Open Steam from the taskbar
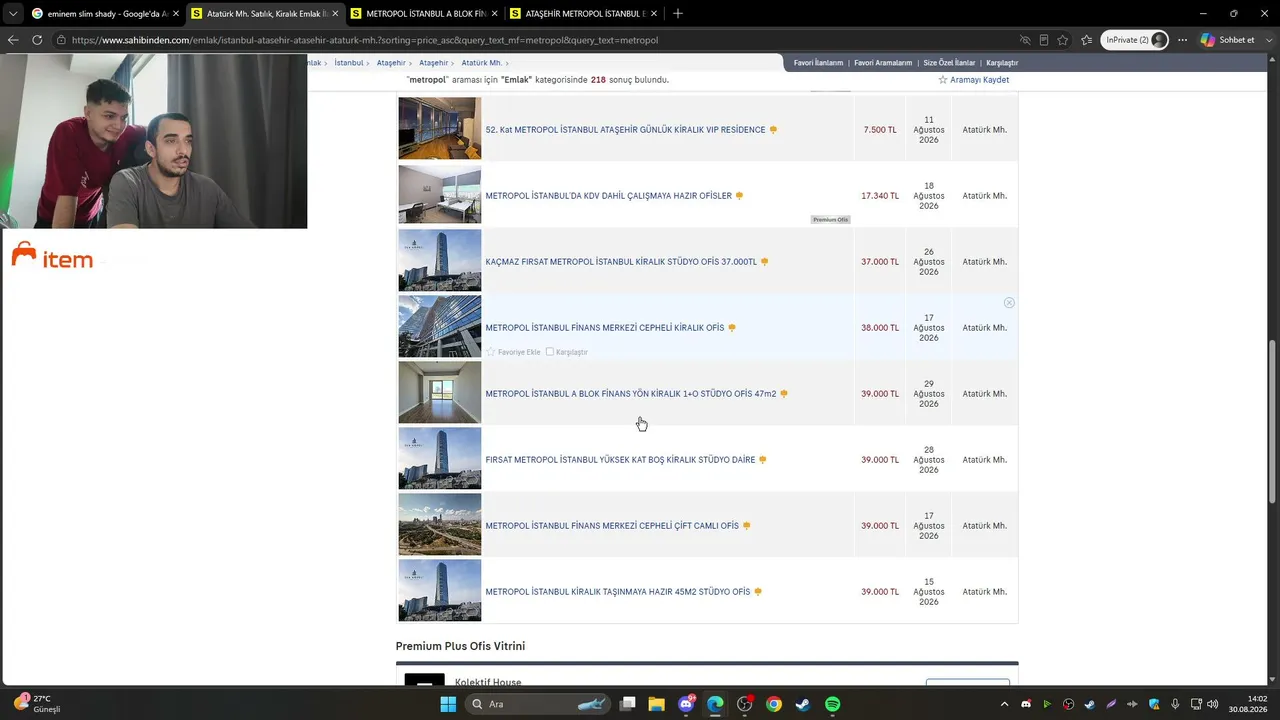1280x720 pixels. (x=803, y=704)
